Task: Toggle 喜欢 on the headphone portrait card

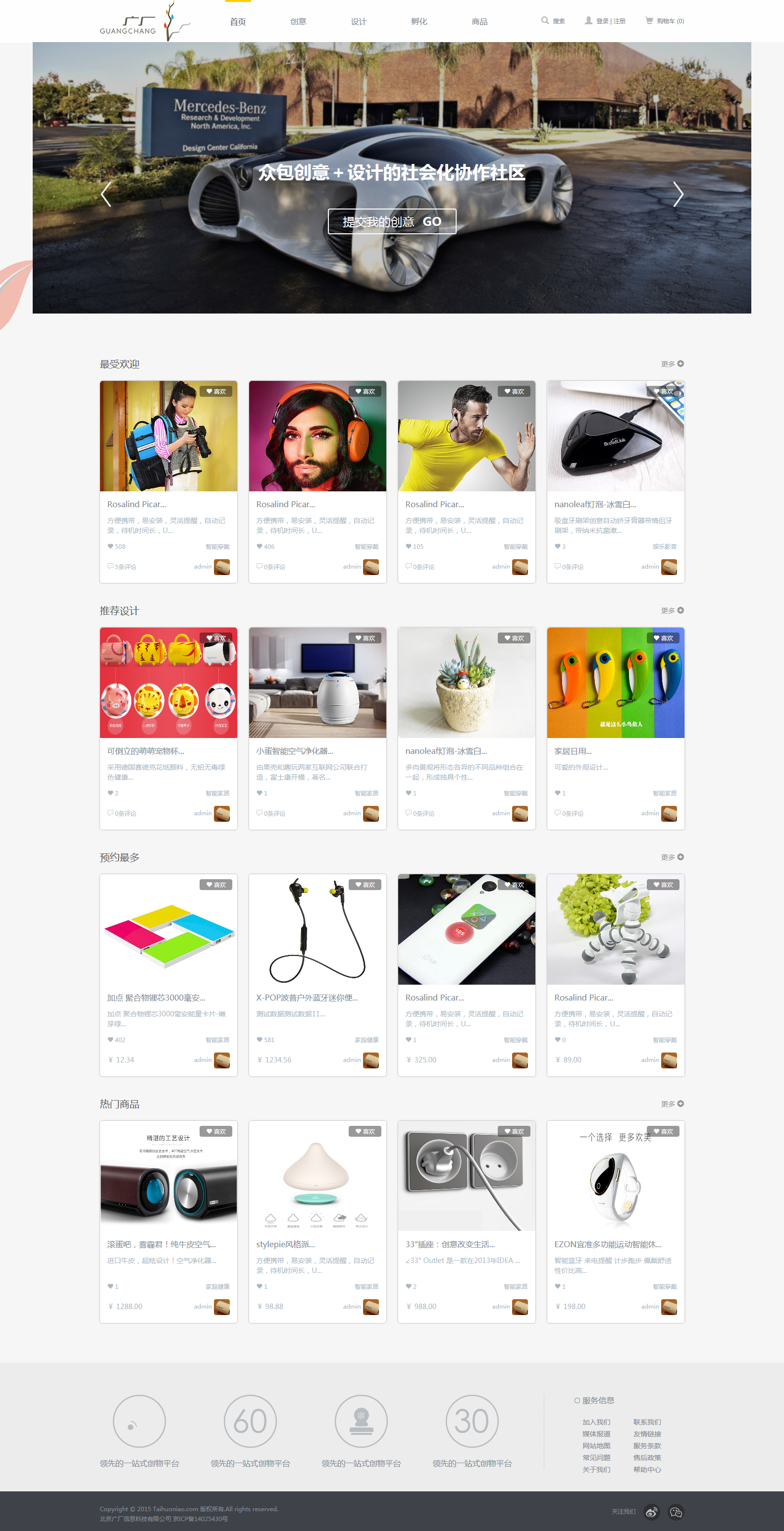Action: 365,392
